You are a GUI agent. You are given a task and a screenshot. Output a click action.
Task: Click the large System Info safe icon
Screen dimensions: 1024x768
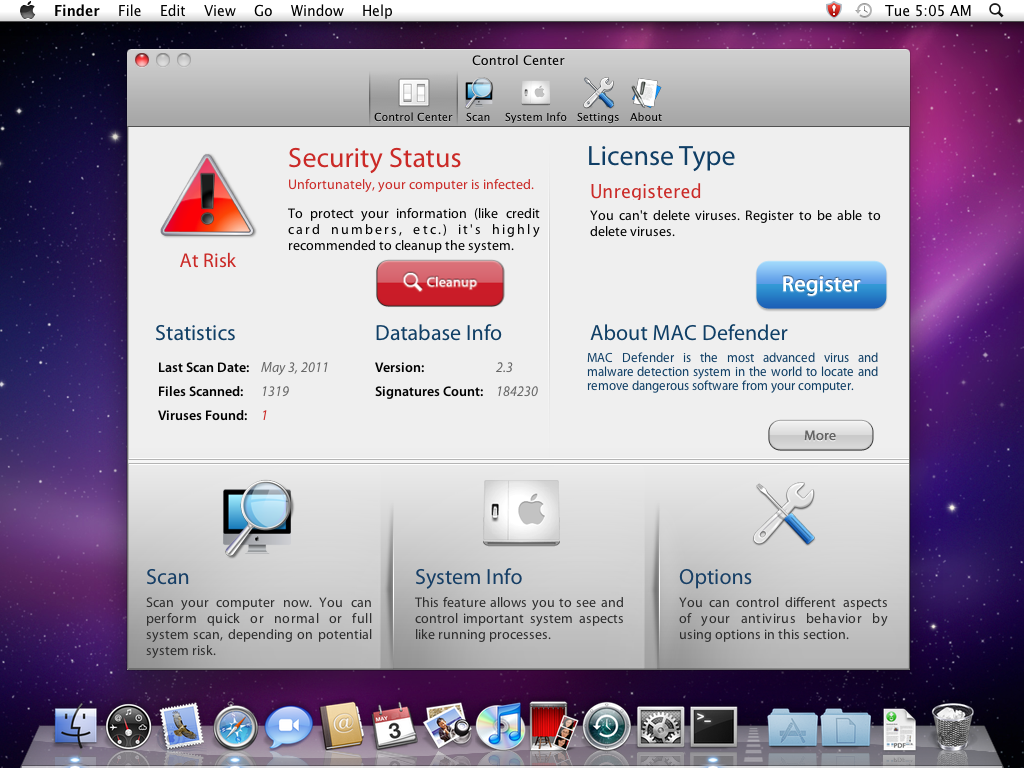(521, 513)
